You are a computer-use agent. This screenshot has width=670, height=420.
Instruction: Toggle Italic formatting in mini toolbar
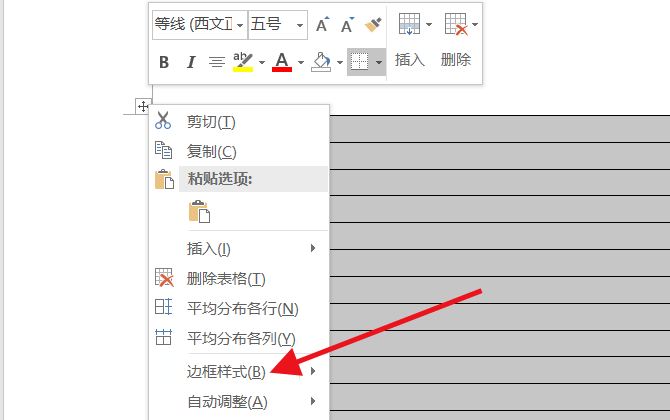191,62
